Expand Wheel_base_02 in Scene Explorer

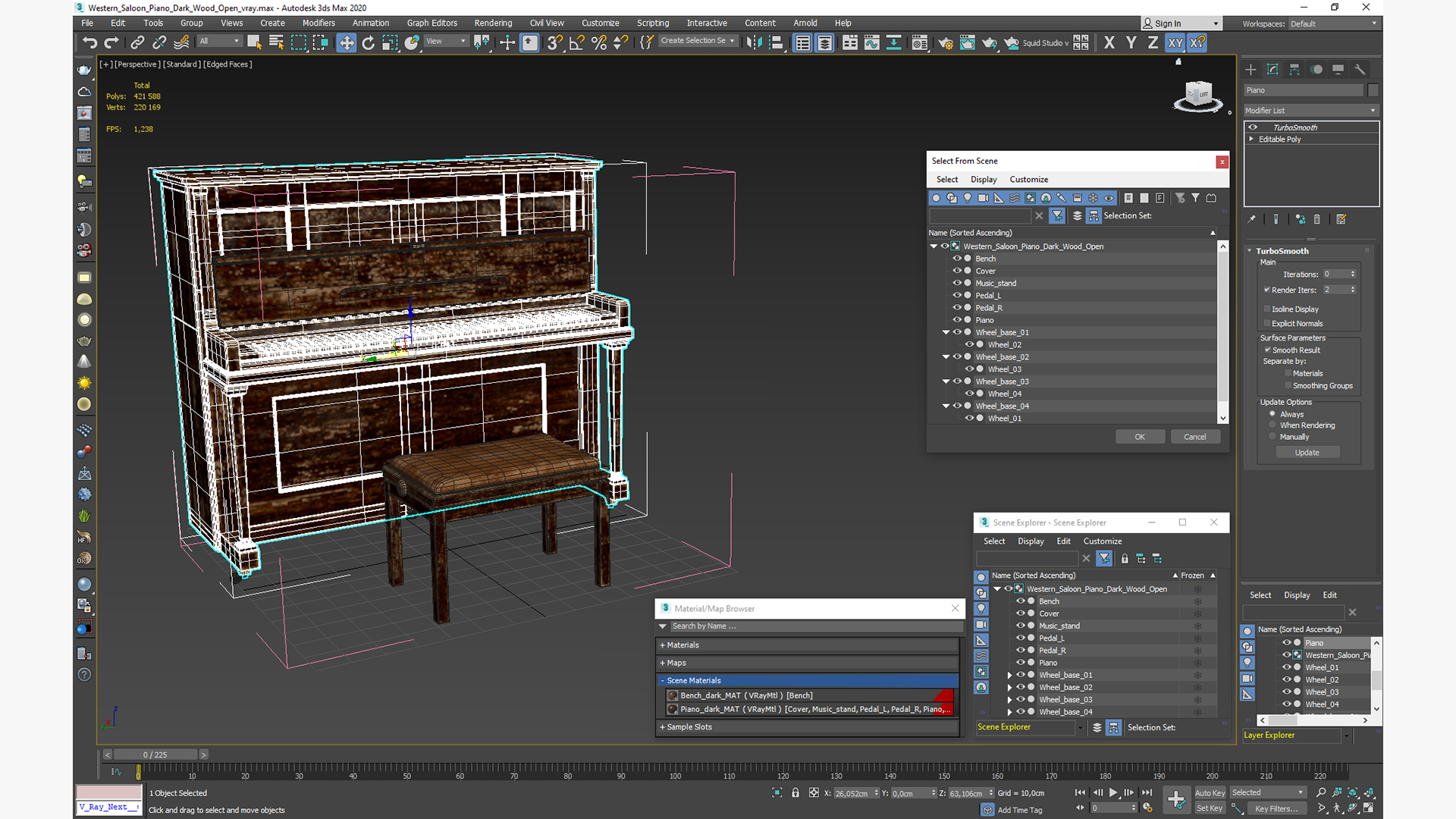(1009, 687)
